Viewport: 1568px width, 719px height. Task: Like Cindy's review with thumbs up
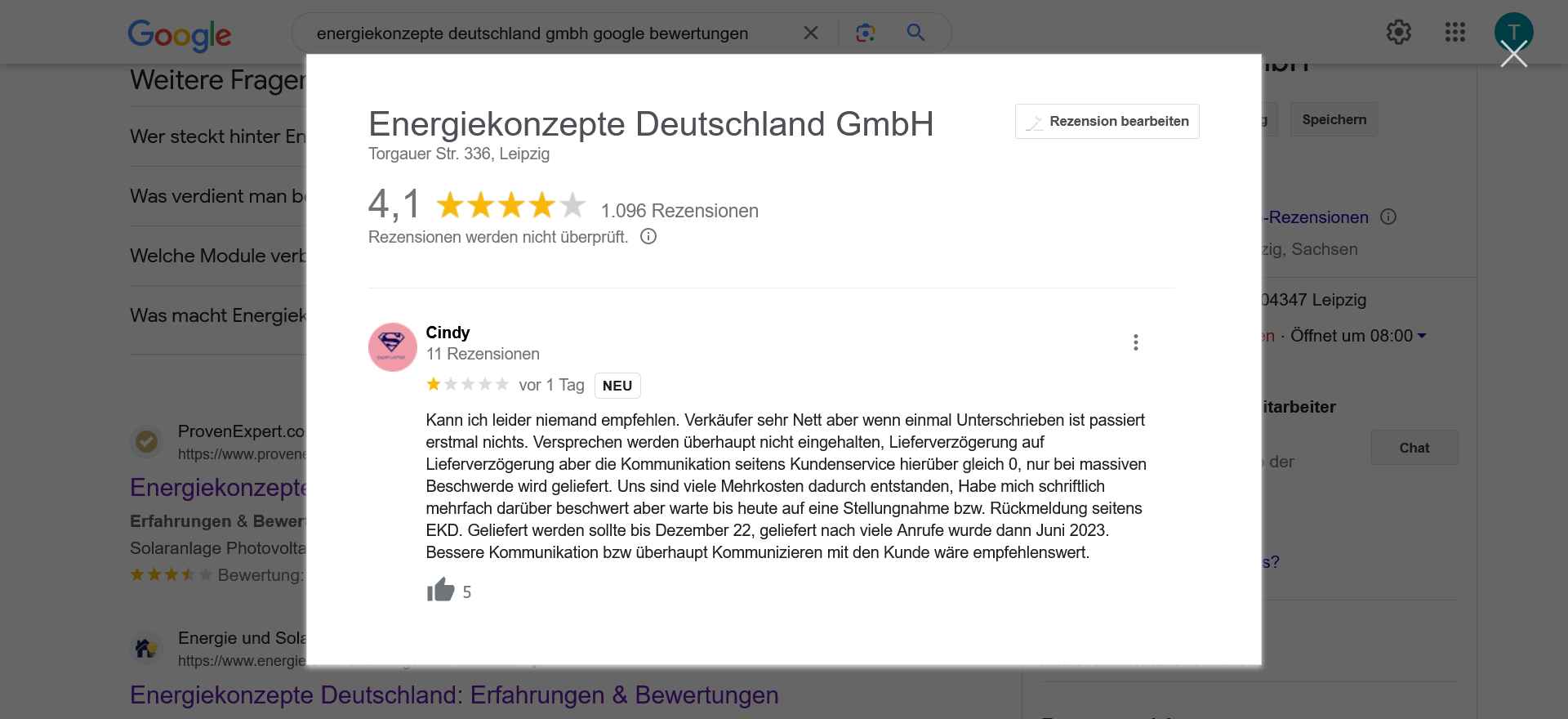440,590
